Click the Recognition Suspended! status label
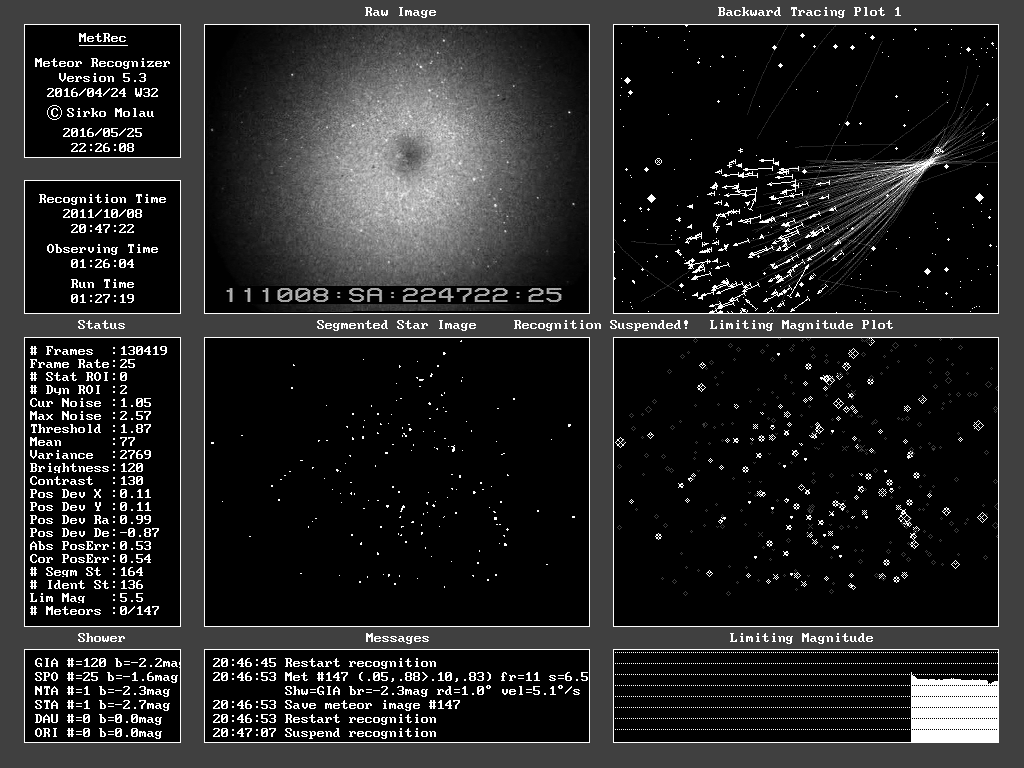This screenshot has height=768, width=1024. [x=601, y=325]
